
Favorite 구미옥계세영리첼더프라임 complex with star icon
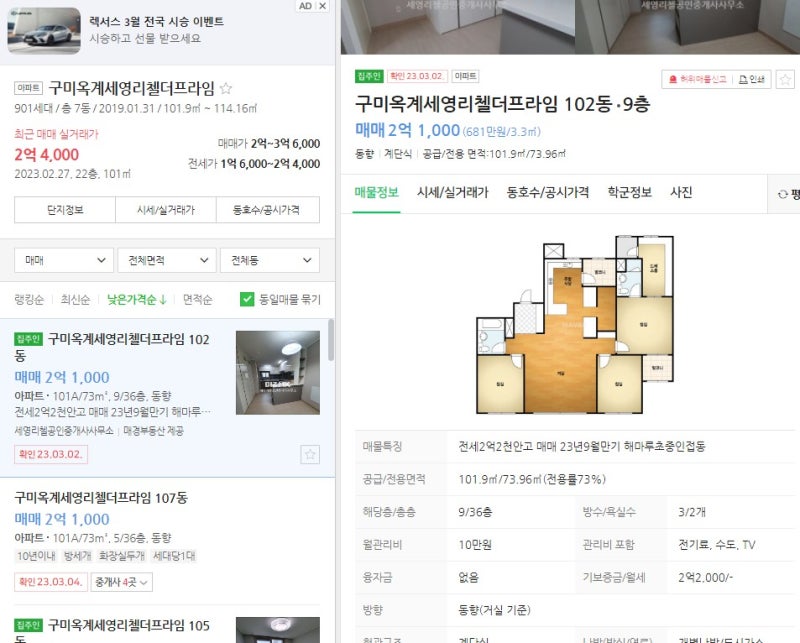pos(226,88)
